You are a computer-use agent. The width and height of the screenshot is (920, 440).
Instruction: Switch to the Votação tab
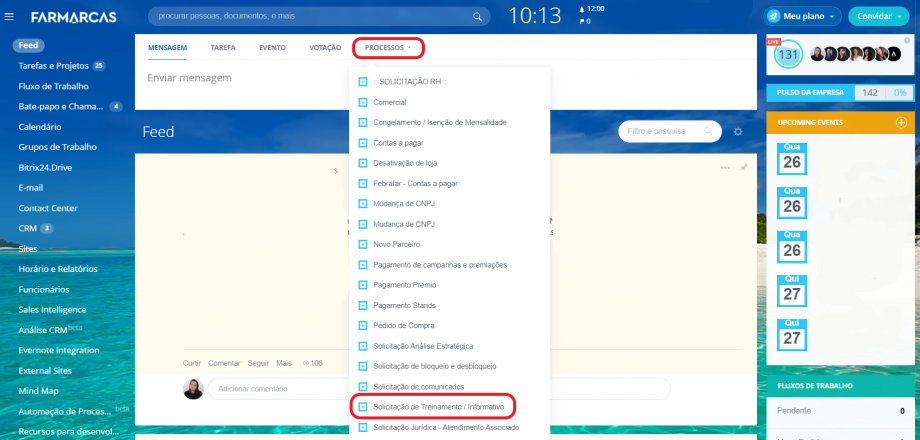tap(325, 47)
